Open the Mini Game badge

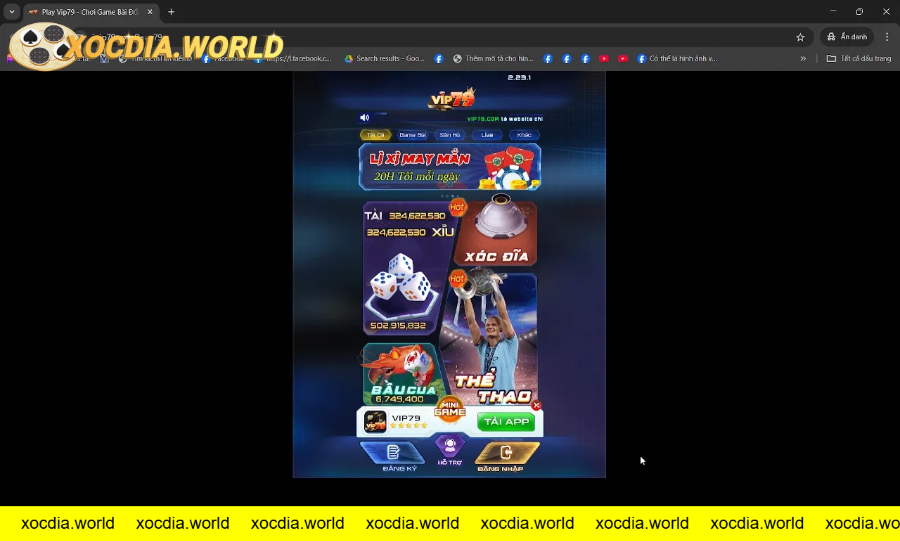coord(449,409)
